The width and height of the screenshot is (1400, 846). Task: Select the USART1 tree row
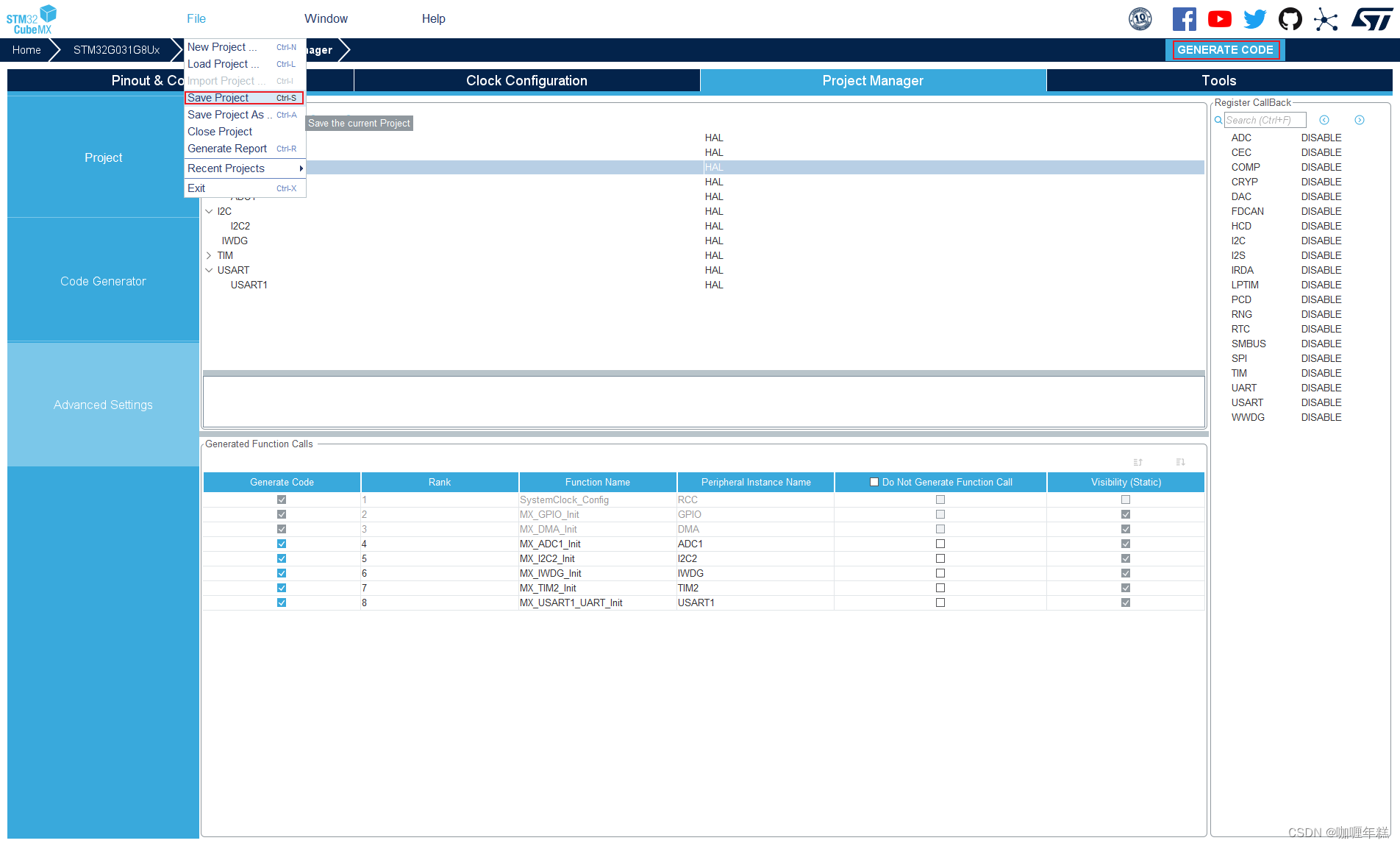tap(249, 285)
